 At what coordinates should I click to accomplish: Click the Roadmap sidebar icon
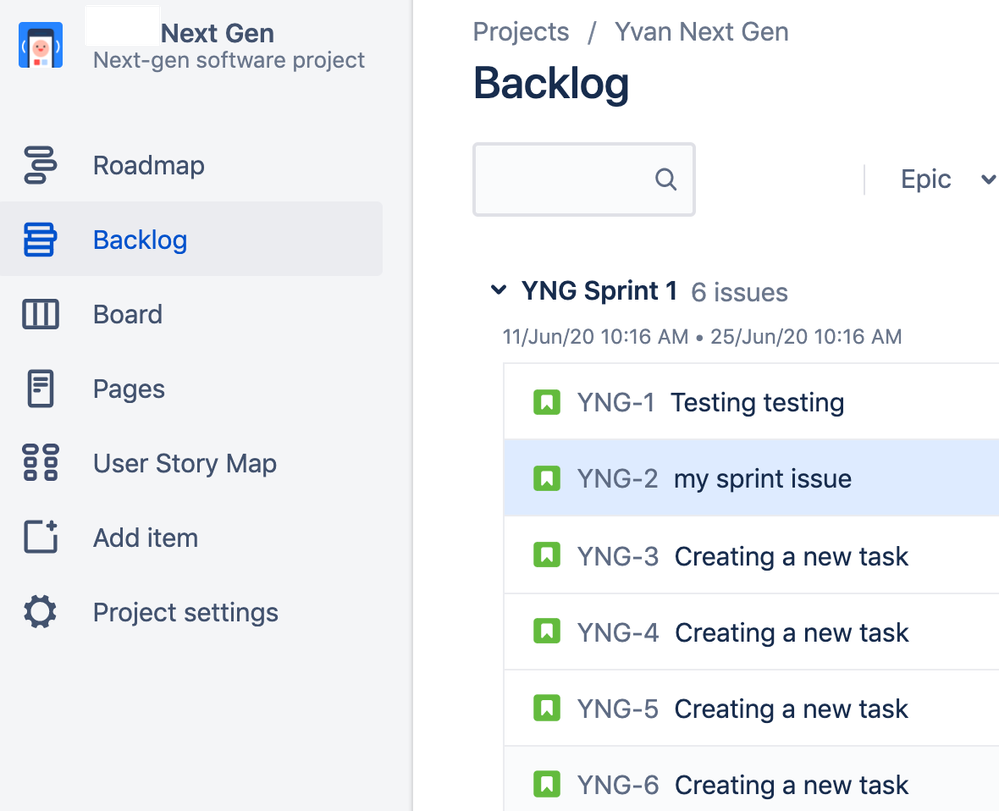tap(40, 165)
